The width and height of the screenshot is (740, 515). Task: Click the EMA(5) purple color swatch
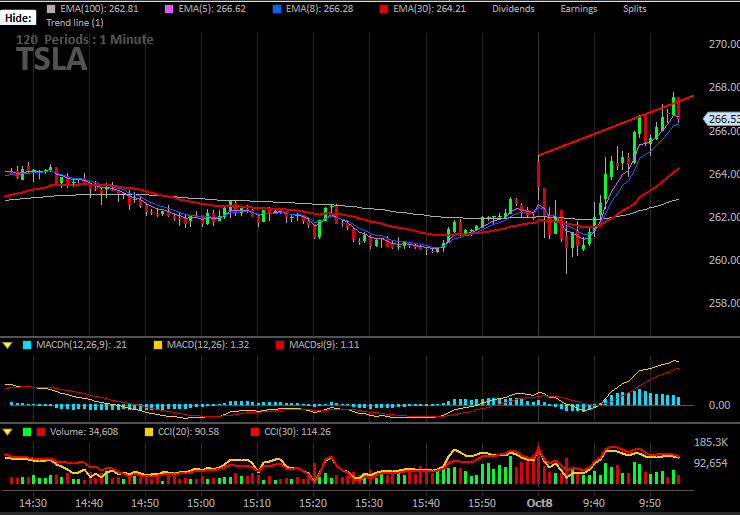[x=169, y=9]
